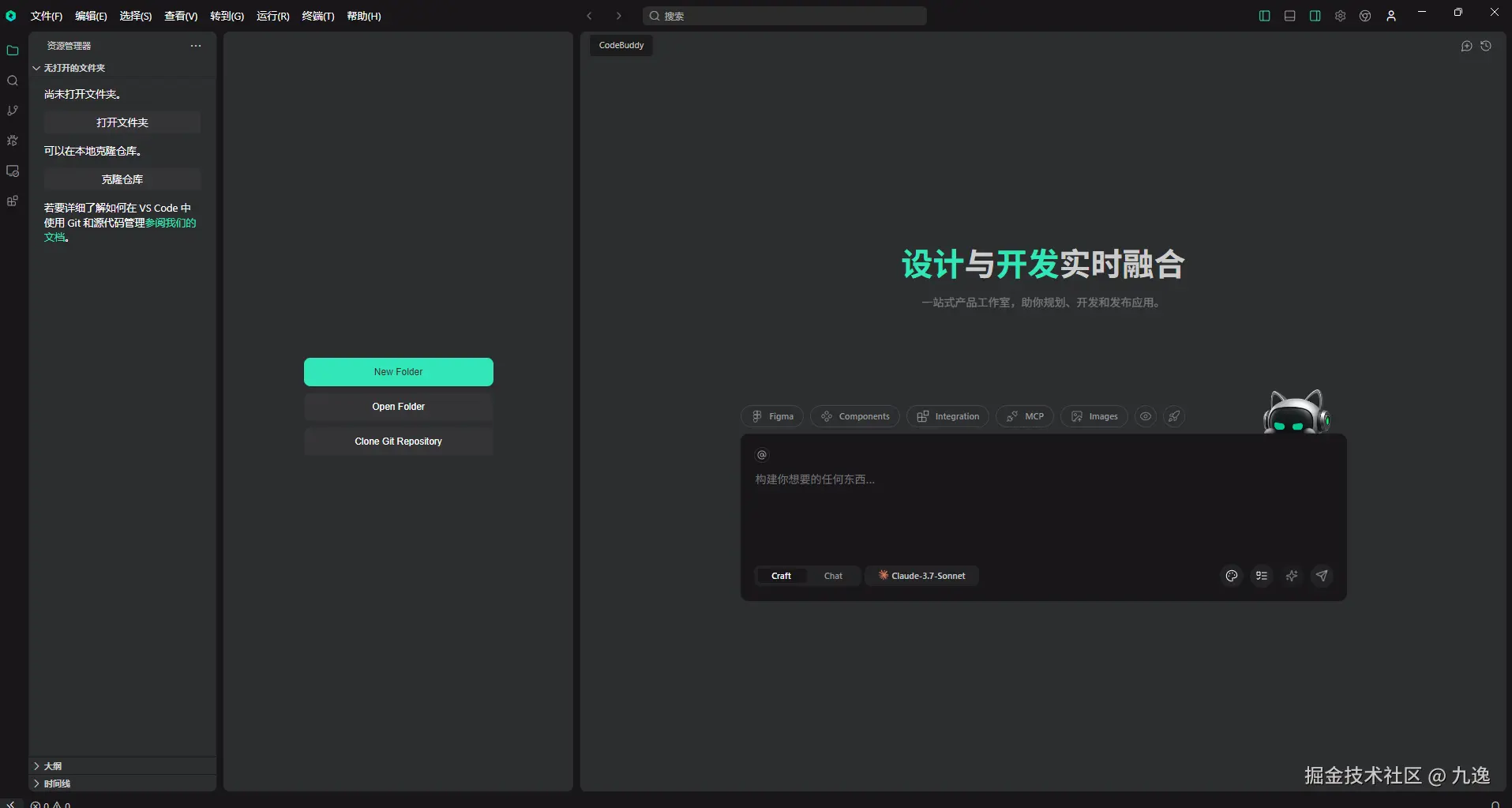Open the Run and Debug bug icon

13,141
